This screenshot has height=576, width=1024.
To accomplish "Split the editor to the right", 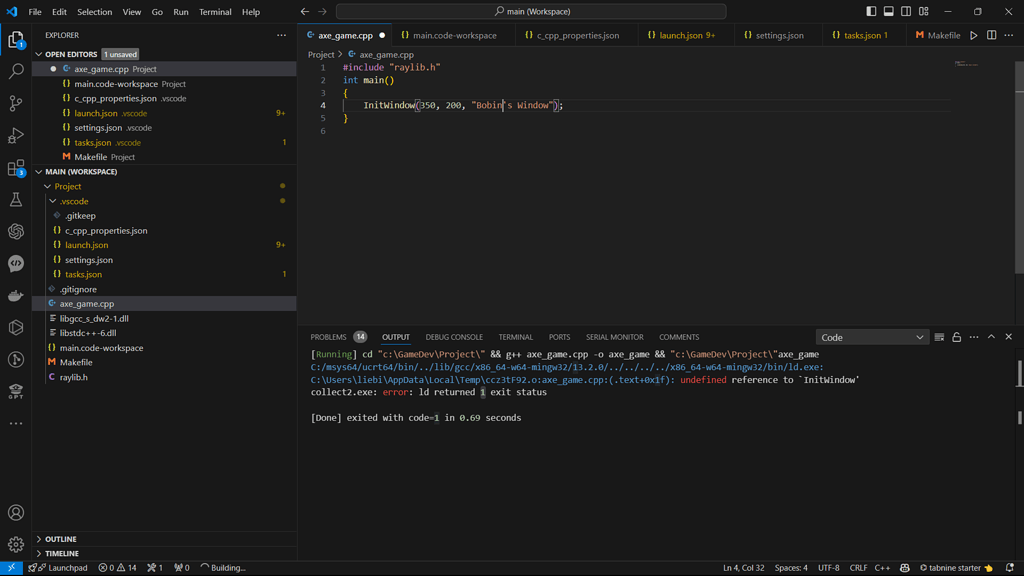I will click(x=991, y=35).
